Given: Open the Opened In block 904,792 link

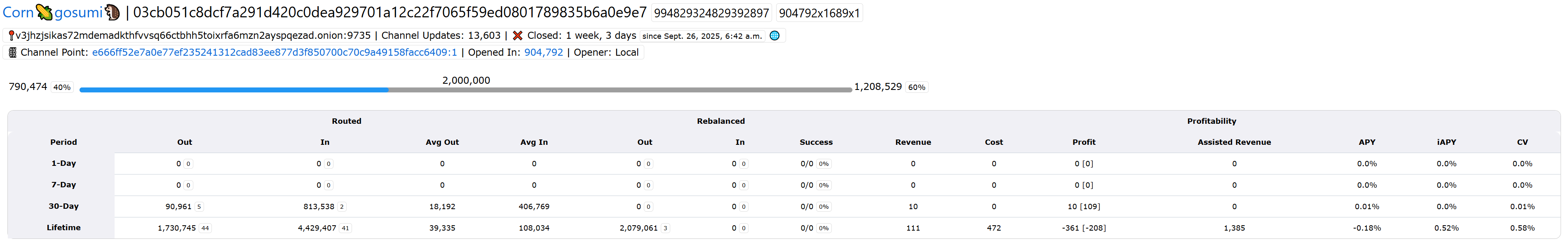Looking at the screenshot, I should [x=543, y=53].
